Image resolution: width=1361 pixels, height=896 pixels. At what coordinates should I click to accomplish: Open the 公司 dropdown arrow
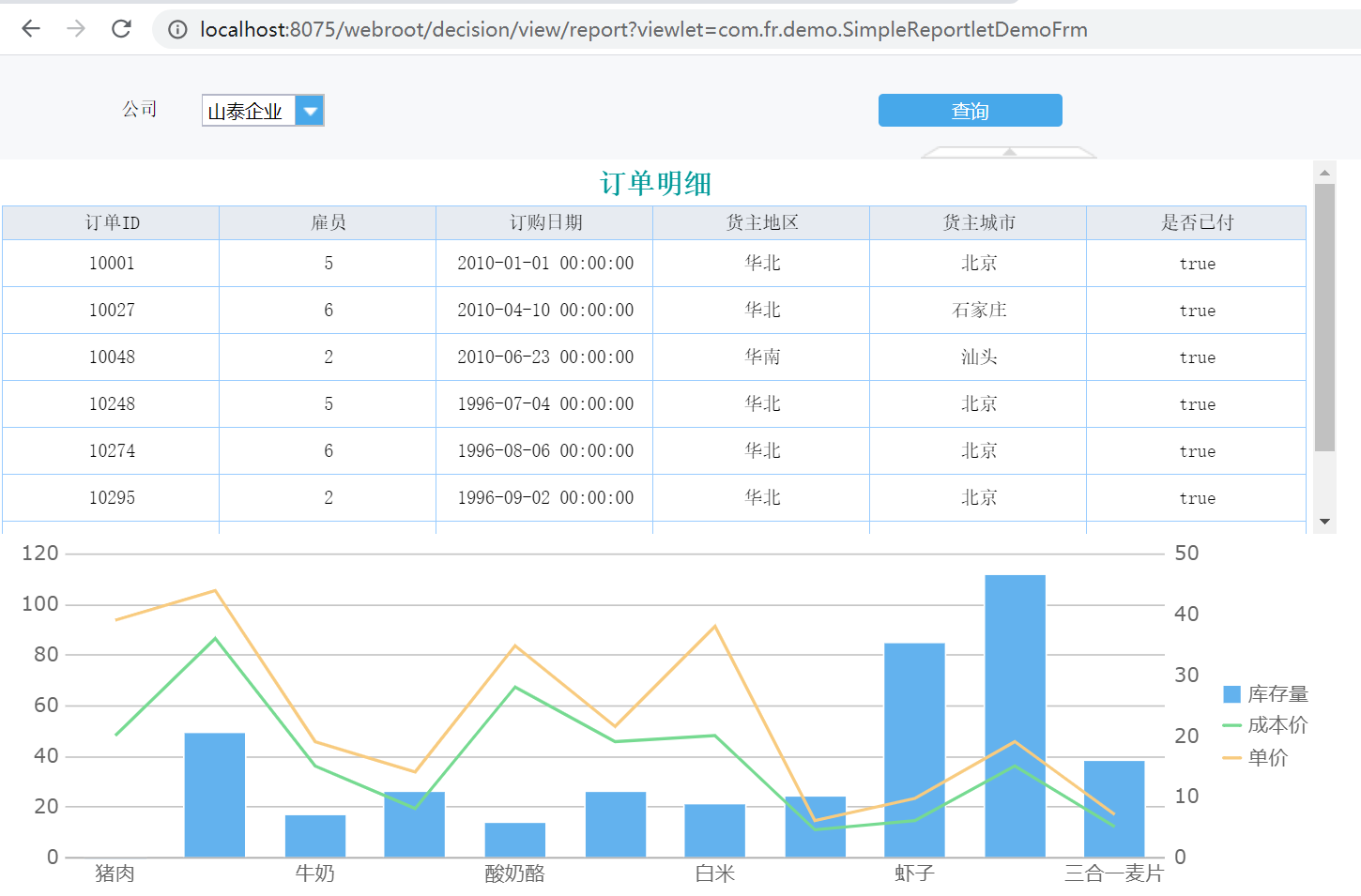[x=310, y=111]
